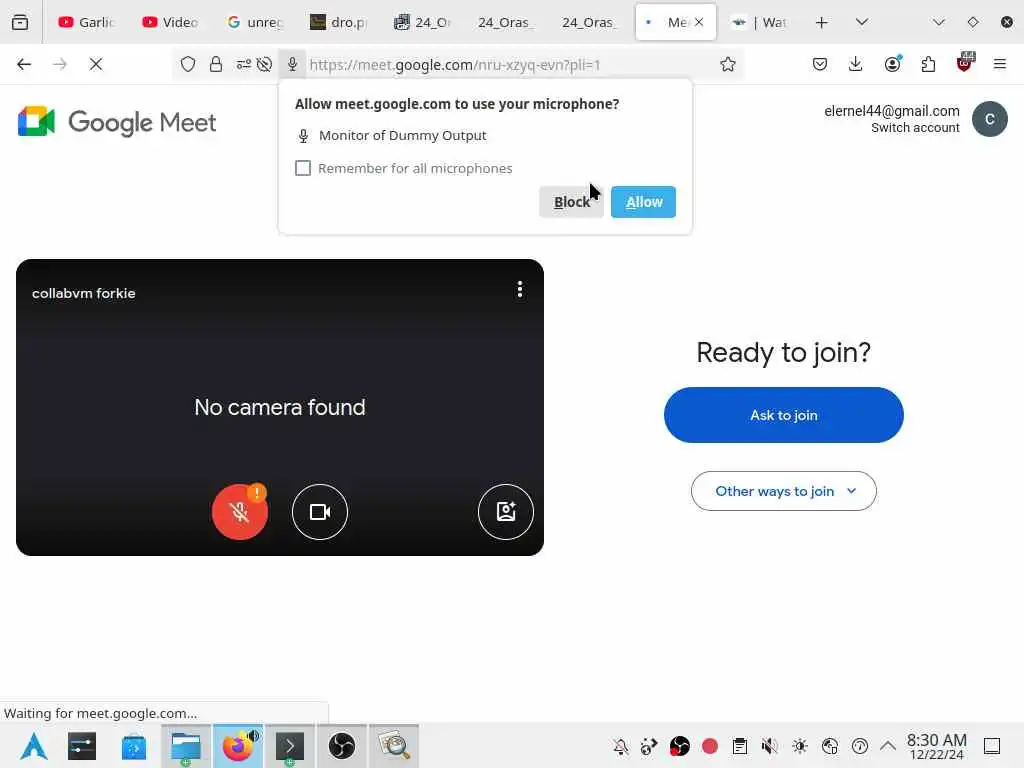Screen dimensions: 1024x768
Task: Save page to Pocket icon
Action: [x=820, y=64]
